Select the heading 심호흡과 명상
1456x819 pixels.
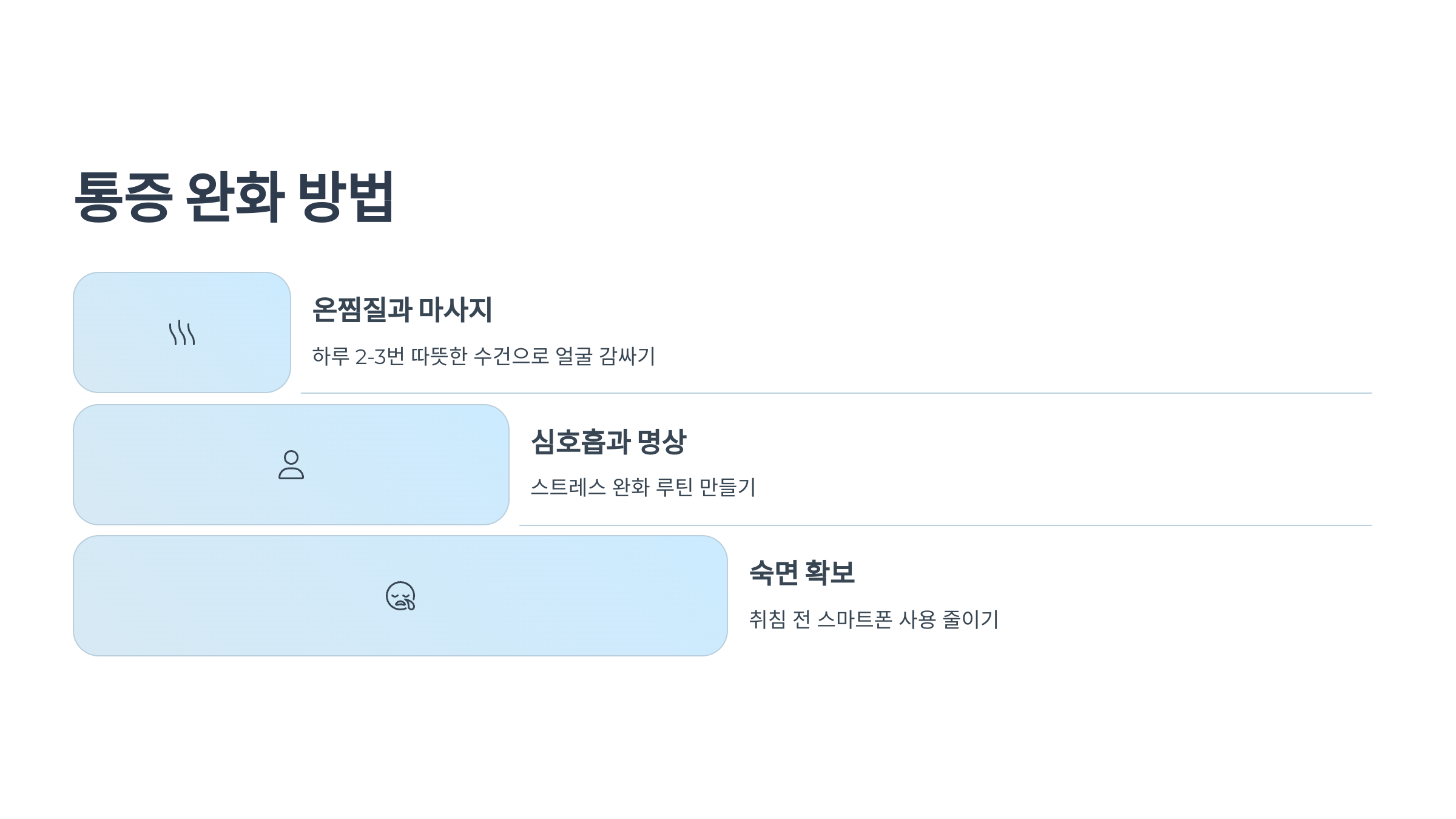point(608,442)
